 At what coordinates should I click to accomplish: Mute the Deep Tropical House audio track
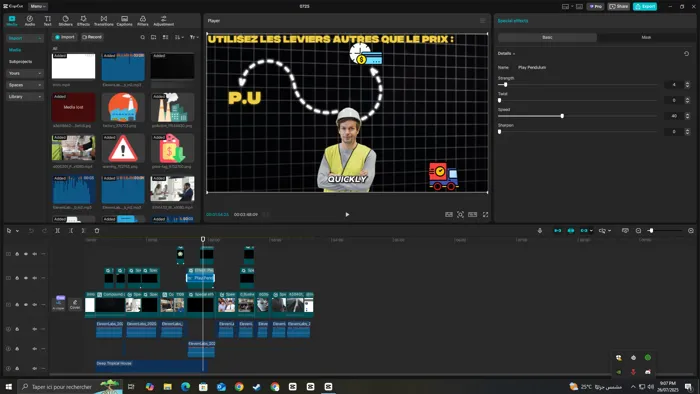[x=34, y=369]
